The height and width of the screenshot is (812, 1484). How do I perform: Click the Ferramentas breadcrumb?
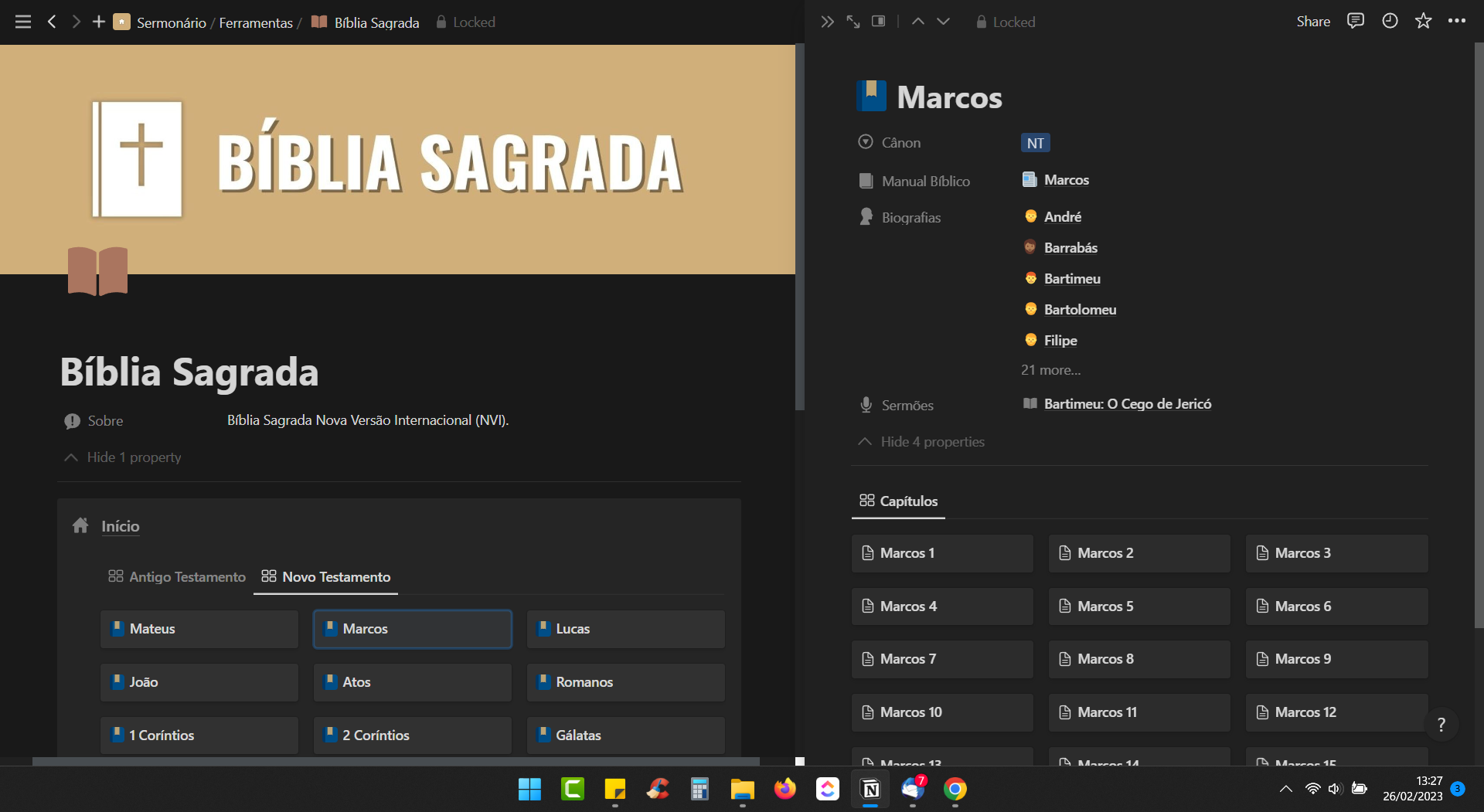click(x=256, y=22)
